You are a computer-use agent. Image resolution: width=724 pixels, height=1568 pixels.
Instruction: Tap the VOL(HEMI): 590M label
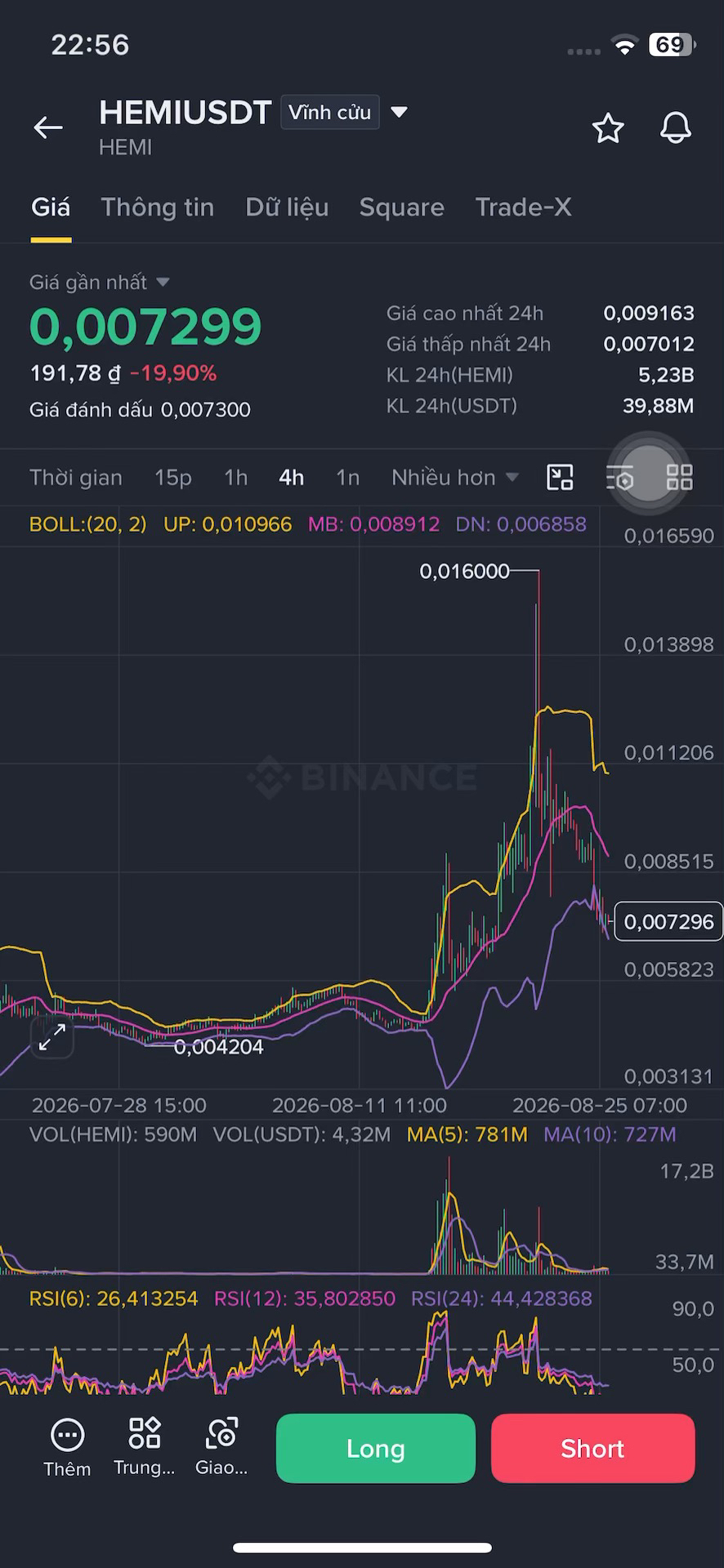(114, 1134)
